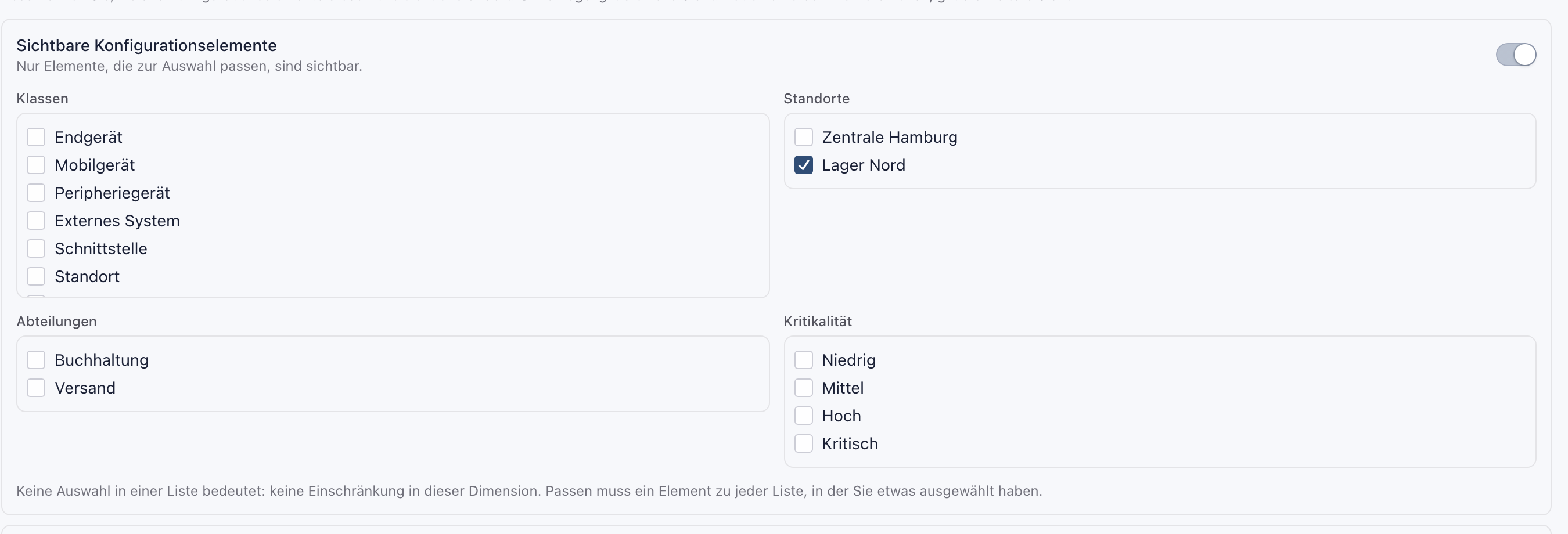Screen dimensions: 1568x534
Task: Check the Zentrale Hamburg location
Action: pos(804,137)
